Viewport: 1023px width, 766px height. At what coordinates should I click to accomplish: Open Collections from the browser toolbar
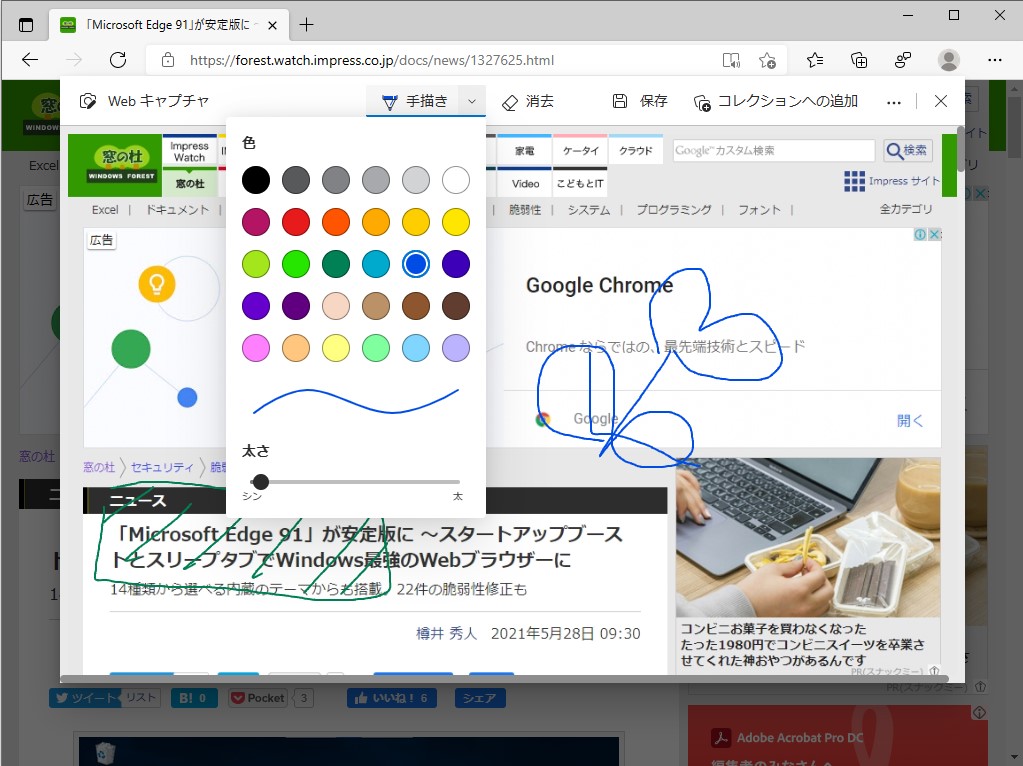(x=858, y=60)
